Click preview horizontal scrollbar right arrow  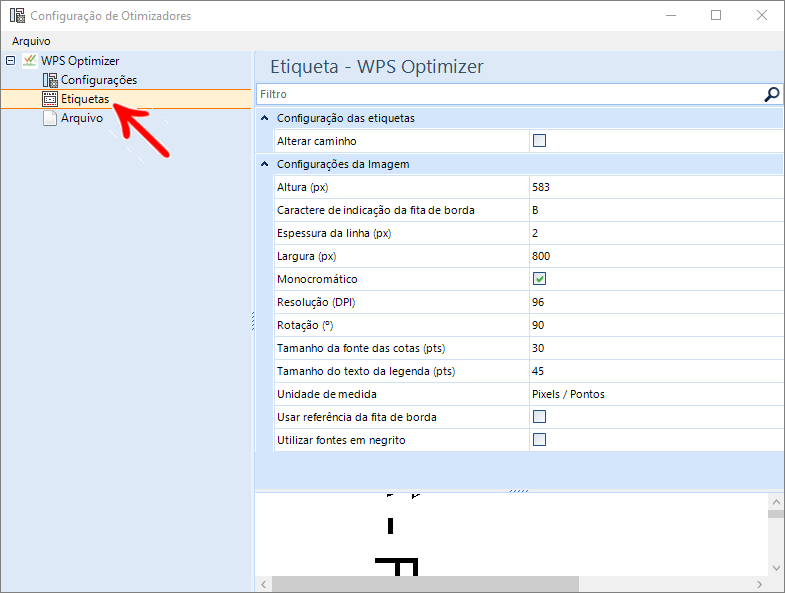point(760,584)
